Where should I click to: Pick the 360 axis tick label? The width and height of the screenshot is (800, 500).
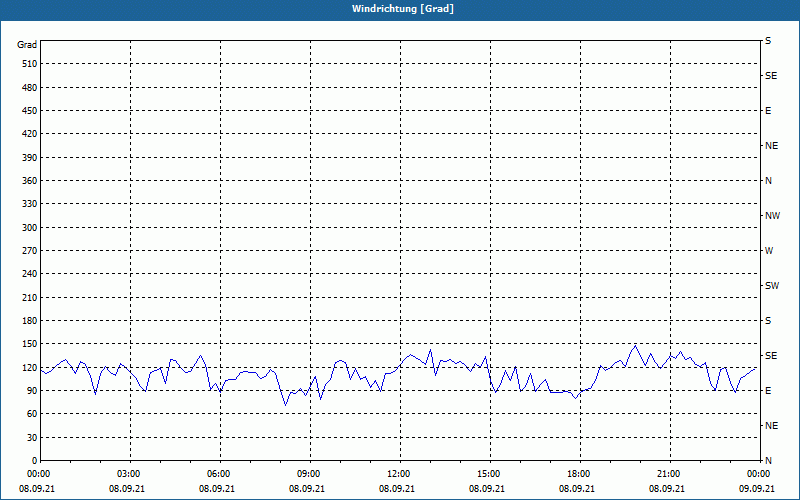click(30, 181)
